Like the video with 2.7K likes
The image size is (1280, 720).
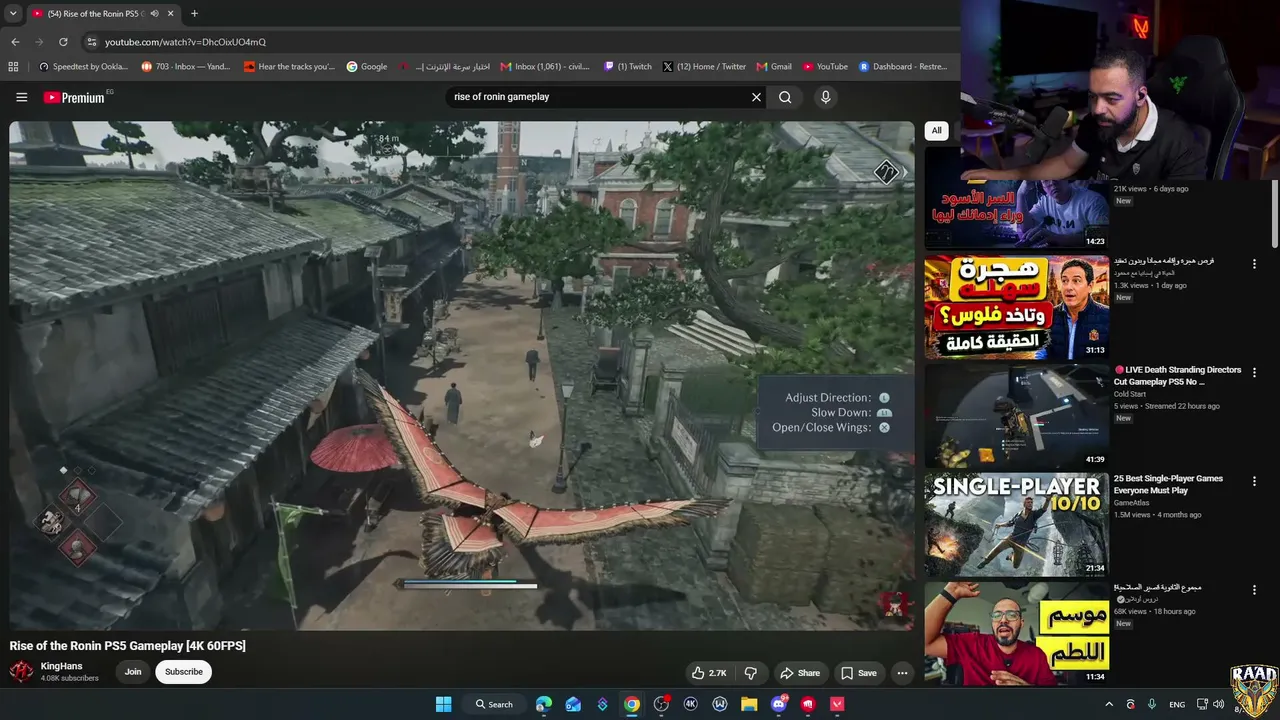[x=709, y=673]
